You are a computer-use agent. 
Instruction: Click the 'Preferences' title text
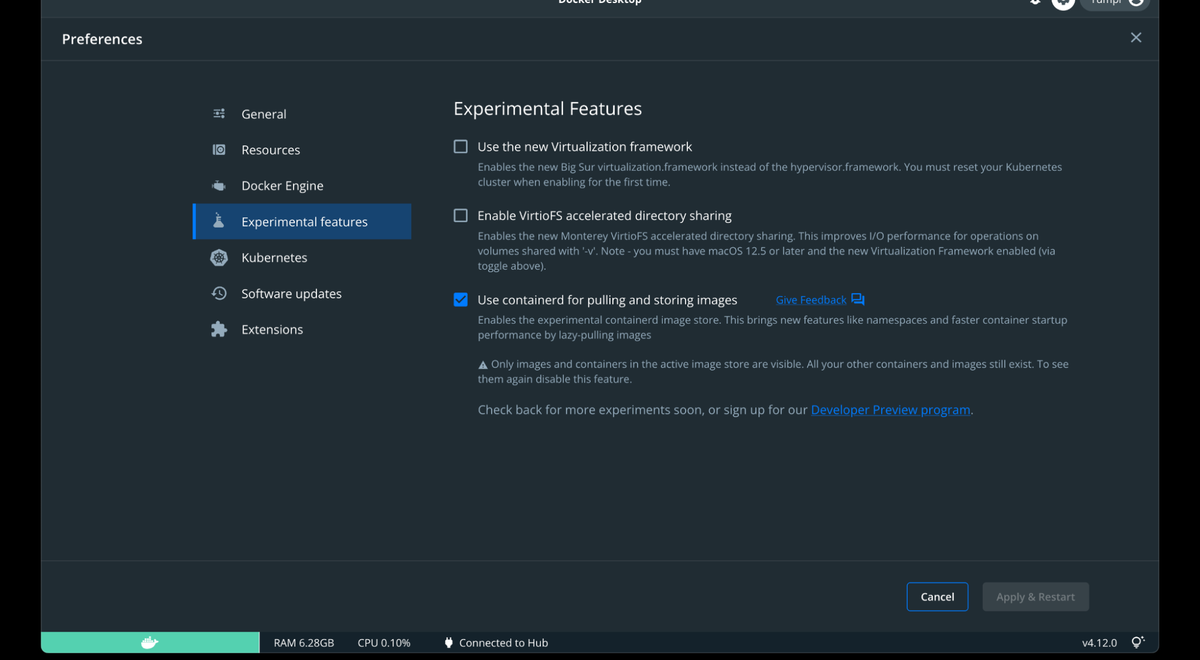[102, 39]
